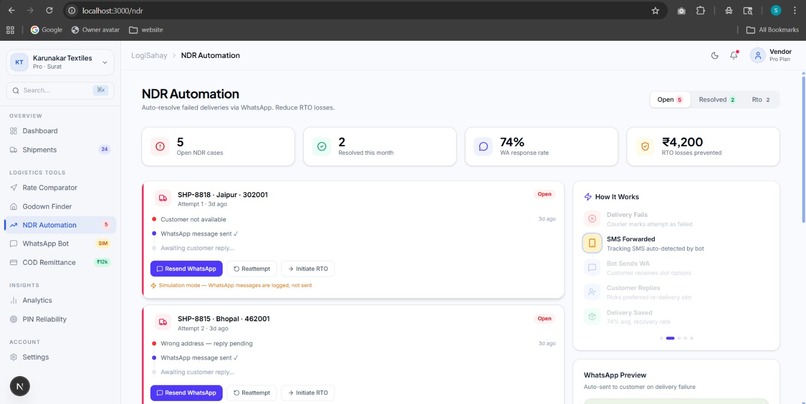Initiate RTO for SHP-8818
The width and height of the screenshot is (806, 404).
point(308,269)
